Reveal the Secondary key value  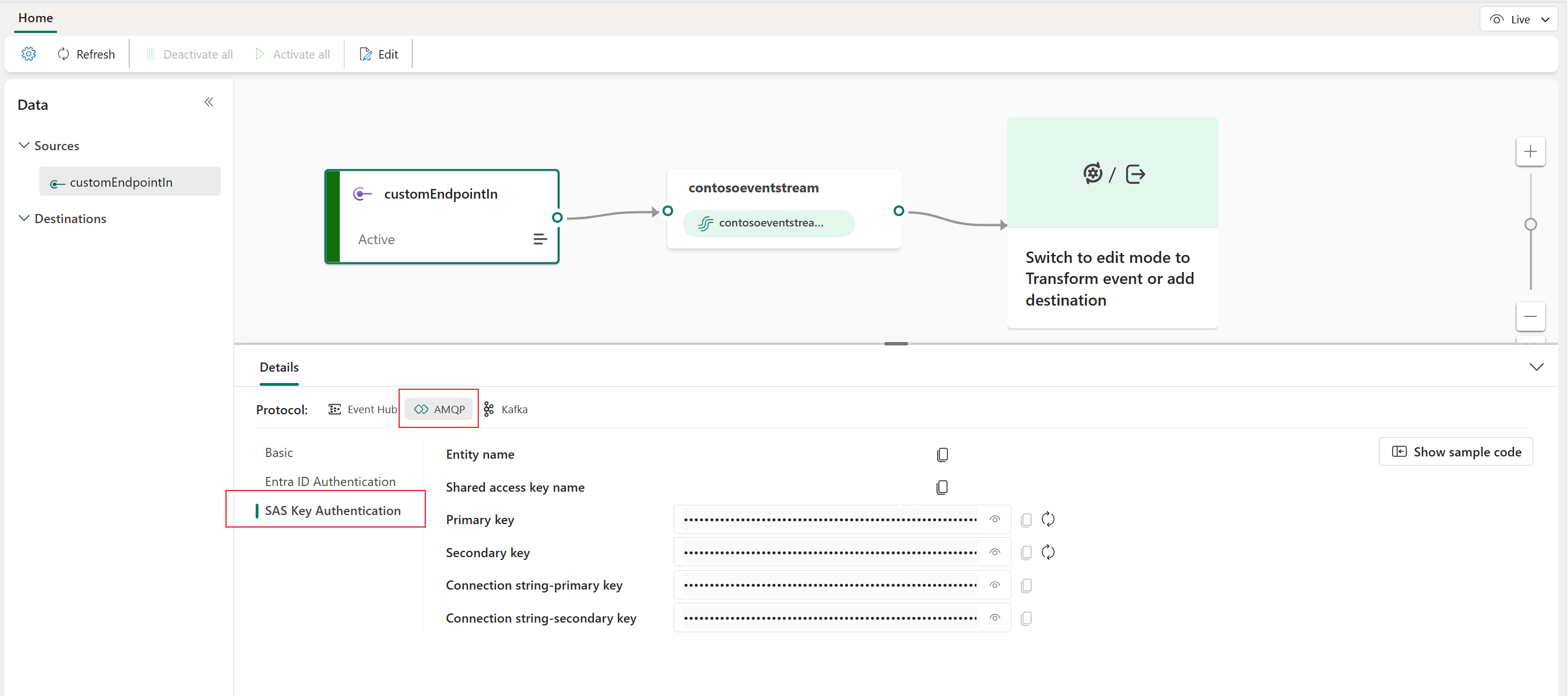coord(995,552)
